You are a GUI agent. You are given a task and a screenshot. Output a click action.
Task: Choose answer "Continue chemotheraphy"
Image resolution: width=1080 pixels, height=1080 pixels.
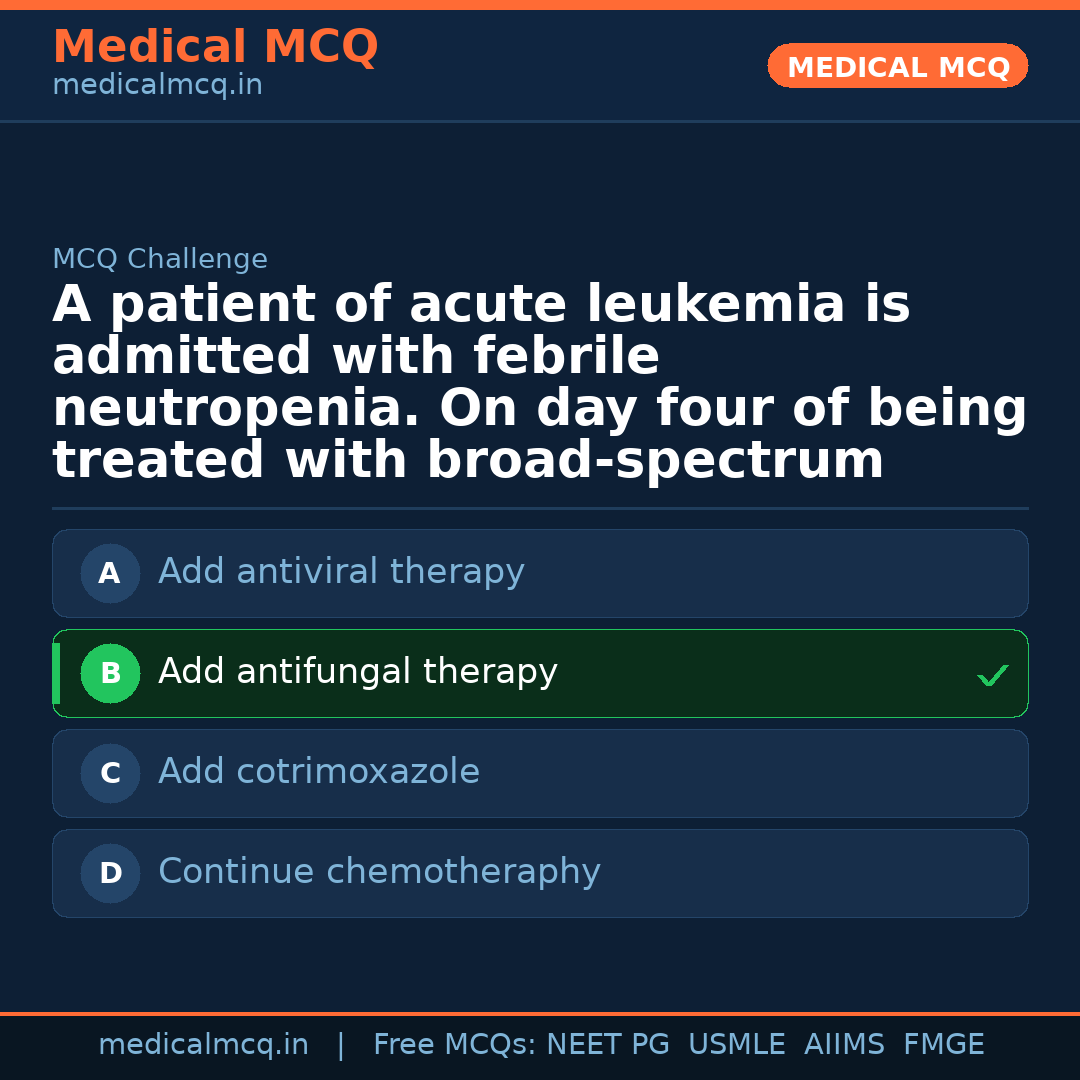[379, 872]
